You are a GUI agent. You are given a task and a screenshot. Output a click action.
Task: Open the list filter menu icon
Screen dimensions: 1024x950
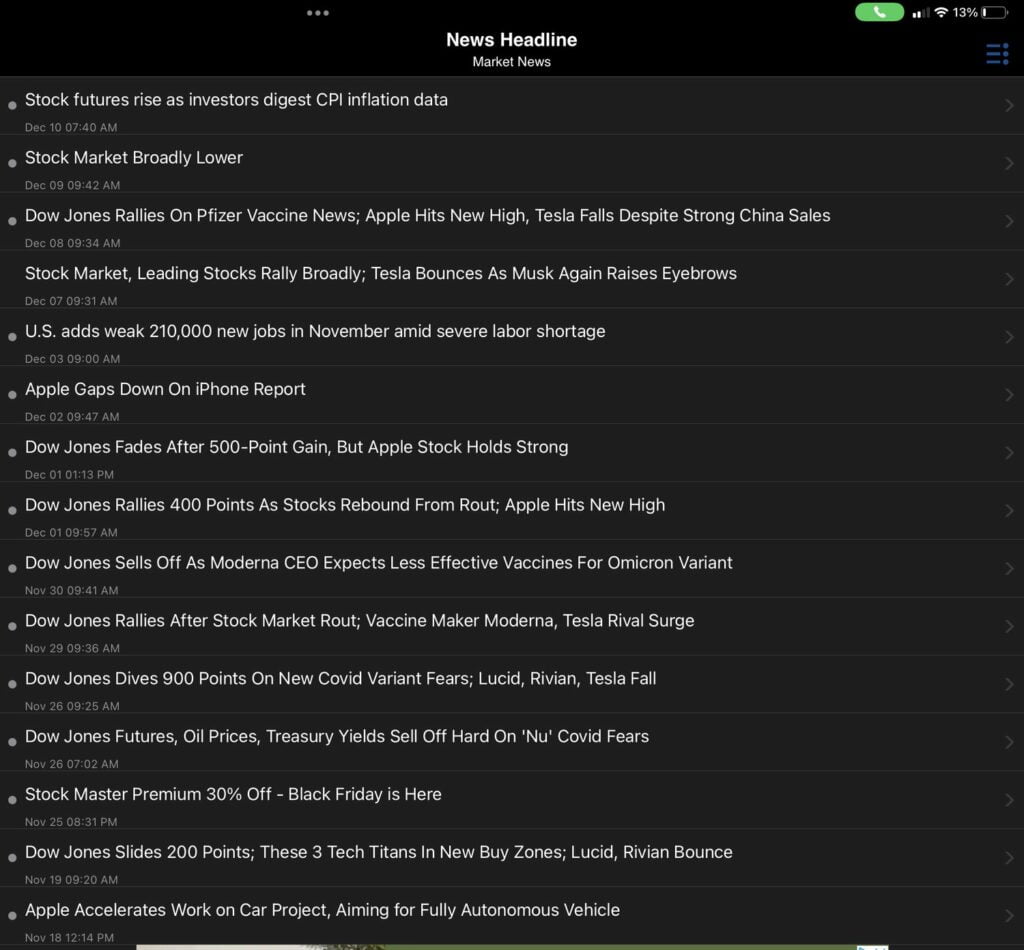(997, 54)
